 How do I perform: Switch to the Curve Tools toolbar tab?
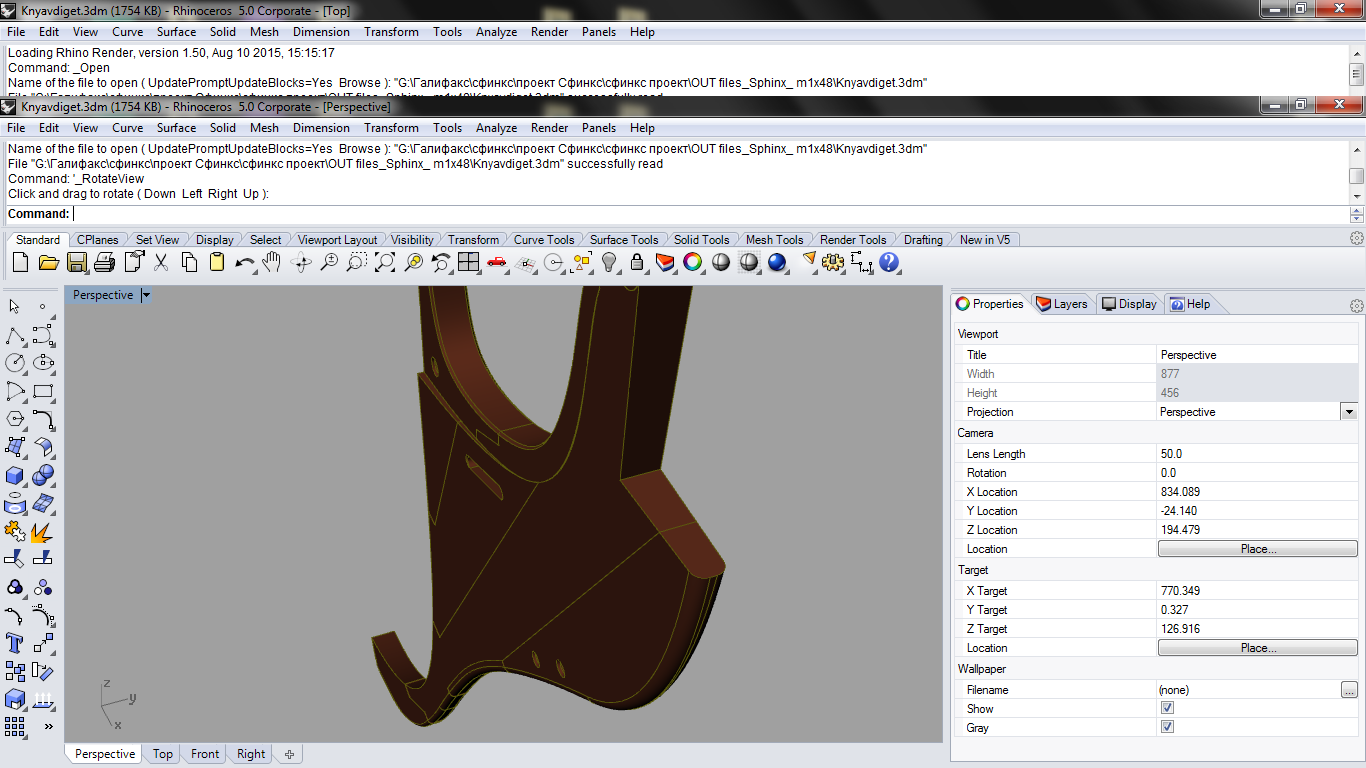pyautogui.click(x=544, y=240)
